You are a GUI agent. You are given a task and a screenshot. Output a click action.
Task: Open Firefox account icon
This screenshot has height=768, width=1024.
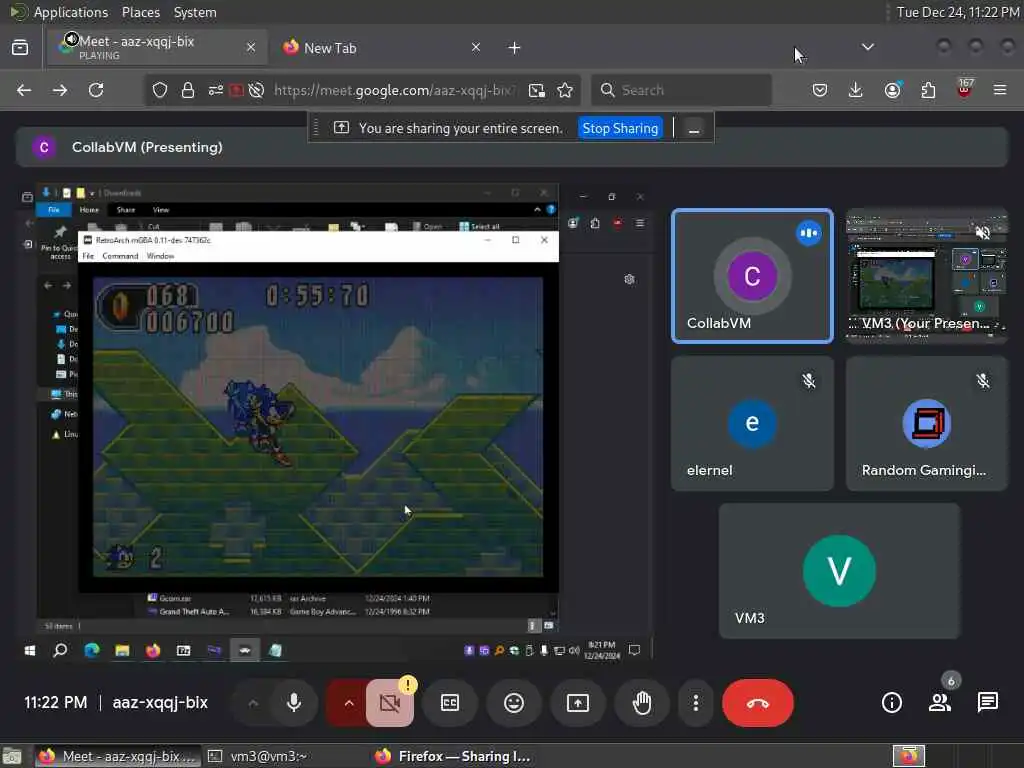point(893,90)
